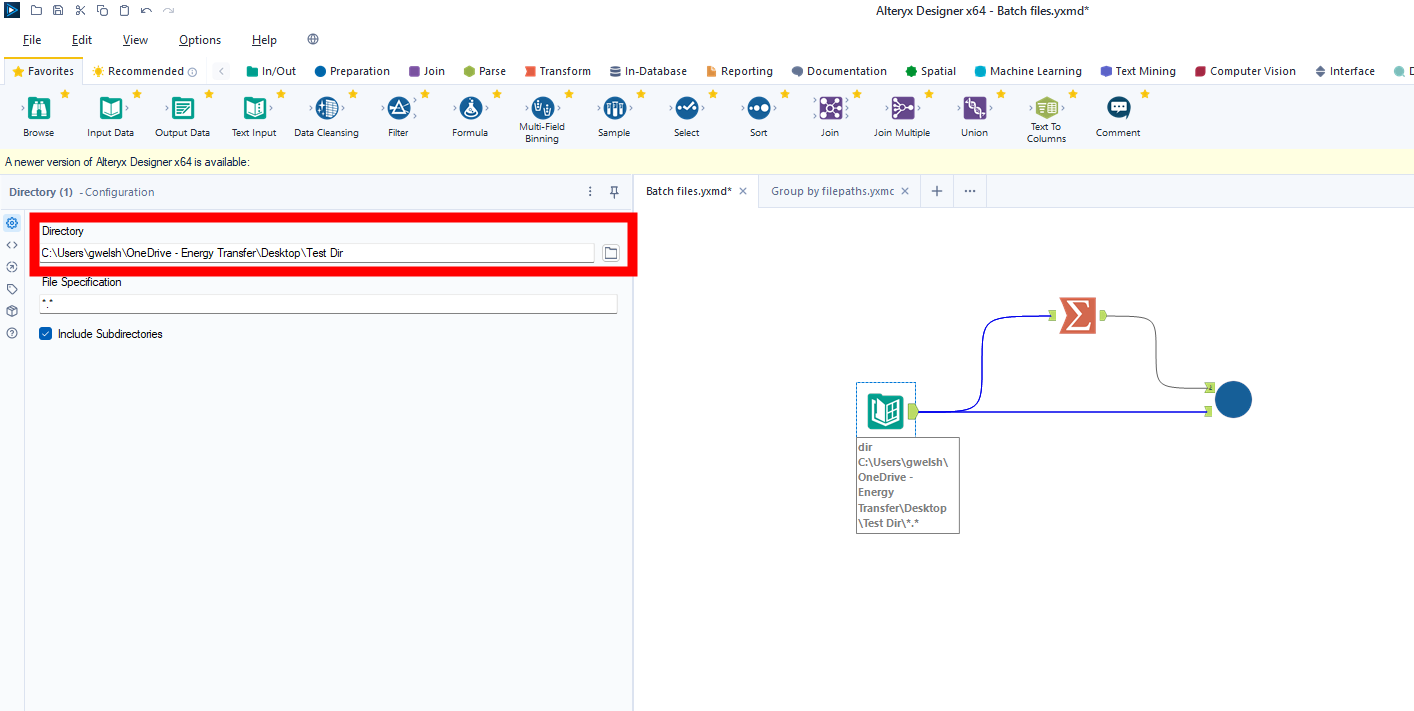Screen dimensions: 1414x711
Task: Click the configuration gear in the left sidebar
Action: 11,222
